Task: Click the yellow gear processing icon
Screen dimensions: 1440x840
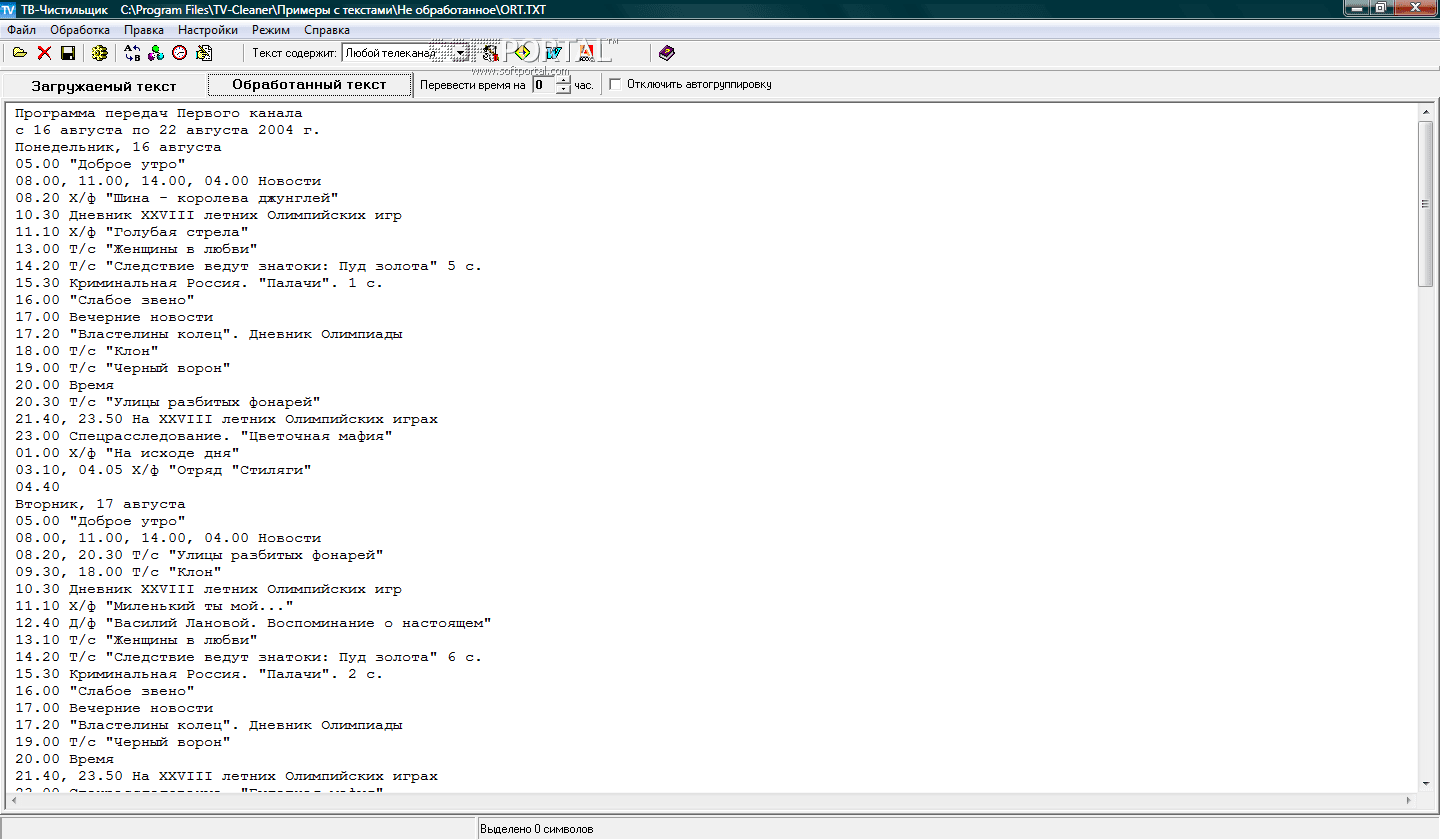Action: [x=99, y=53]
